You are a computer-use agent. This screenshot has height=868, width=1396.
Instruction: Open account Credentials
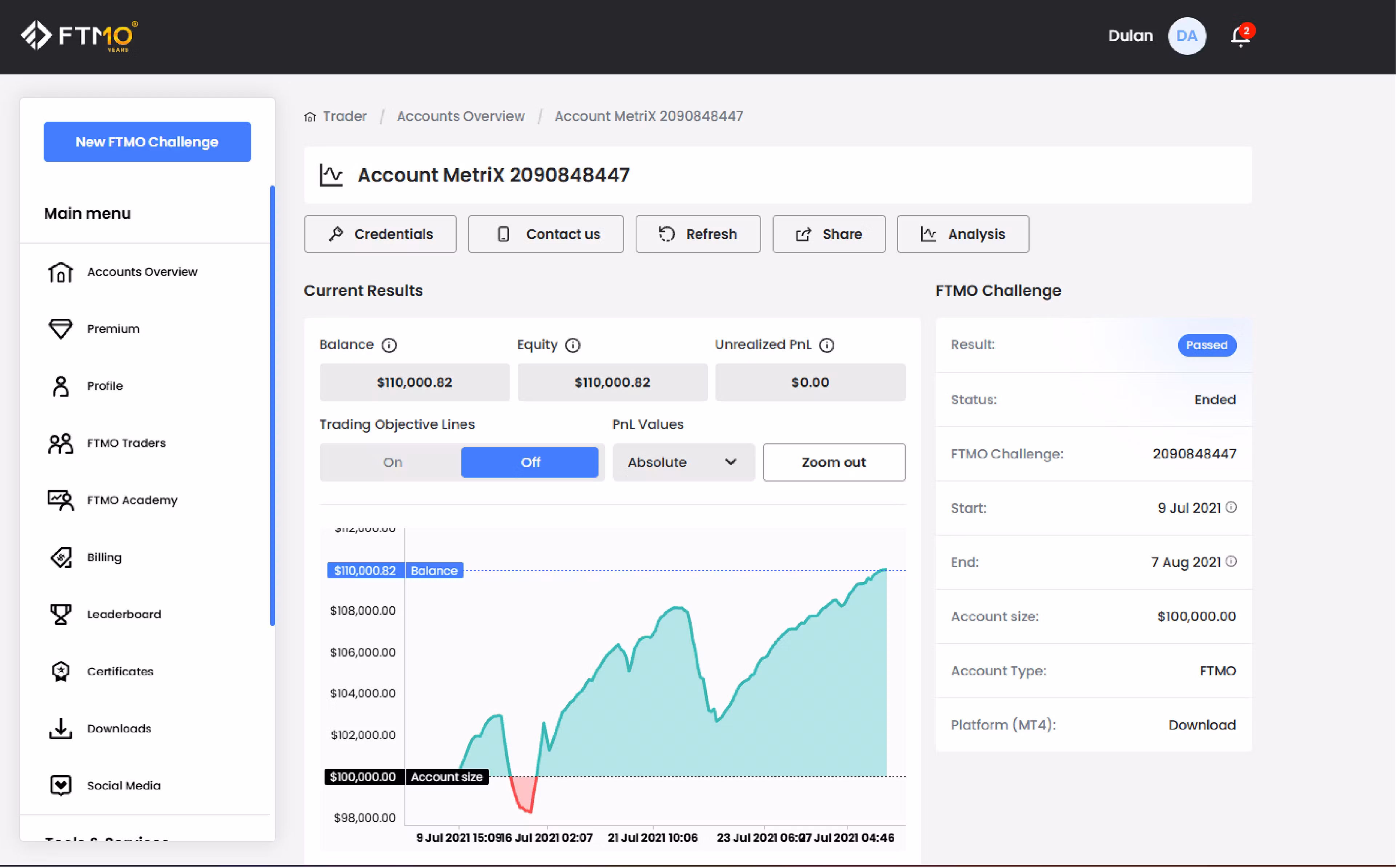(x=380, y=234)
